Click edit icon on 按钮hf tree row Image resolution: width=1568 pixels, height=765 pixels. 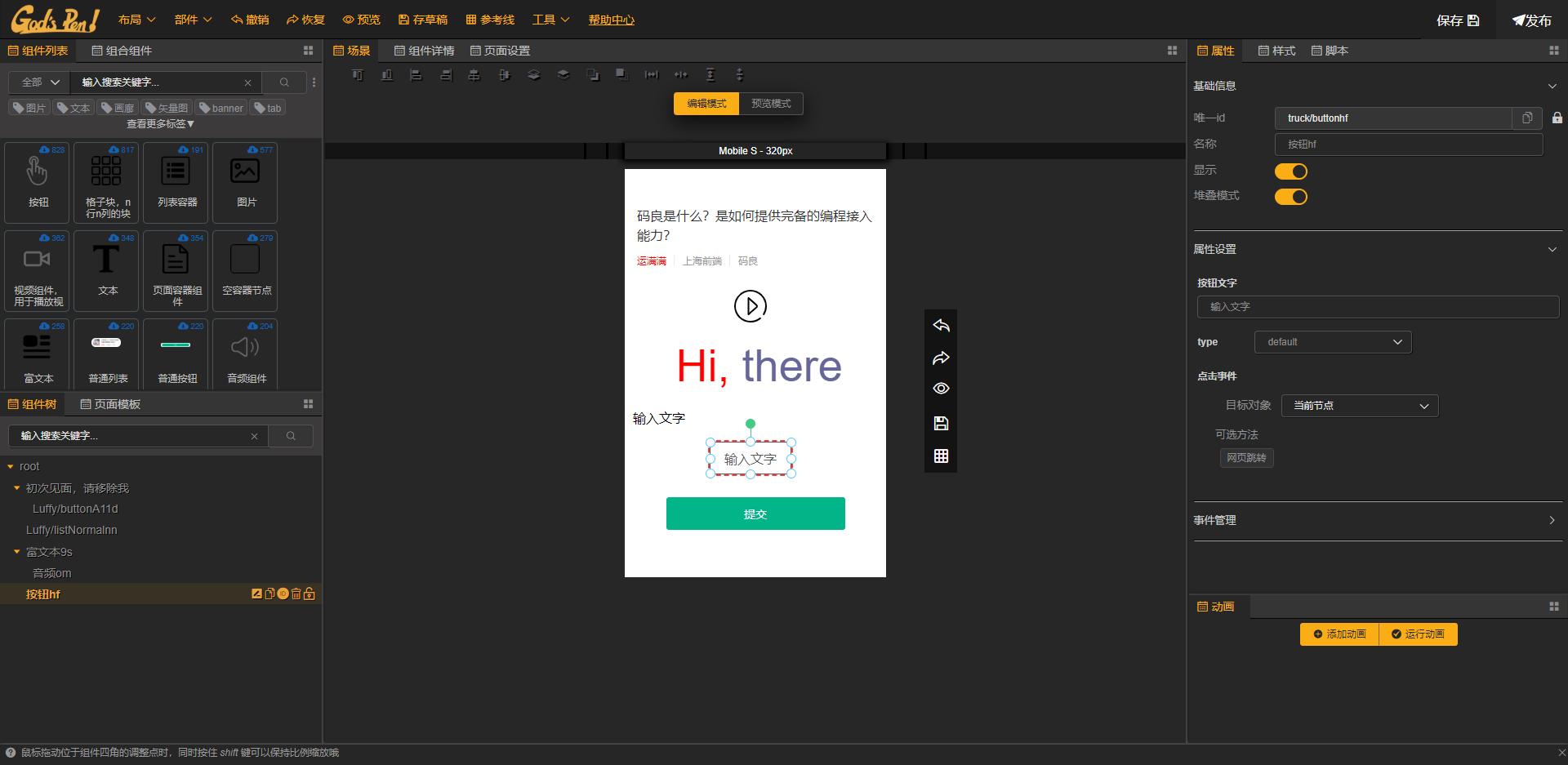256,594
